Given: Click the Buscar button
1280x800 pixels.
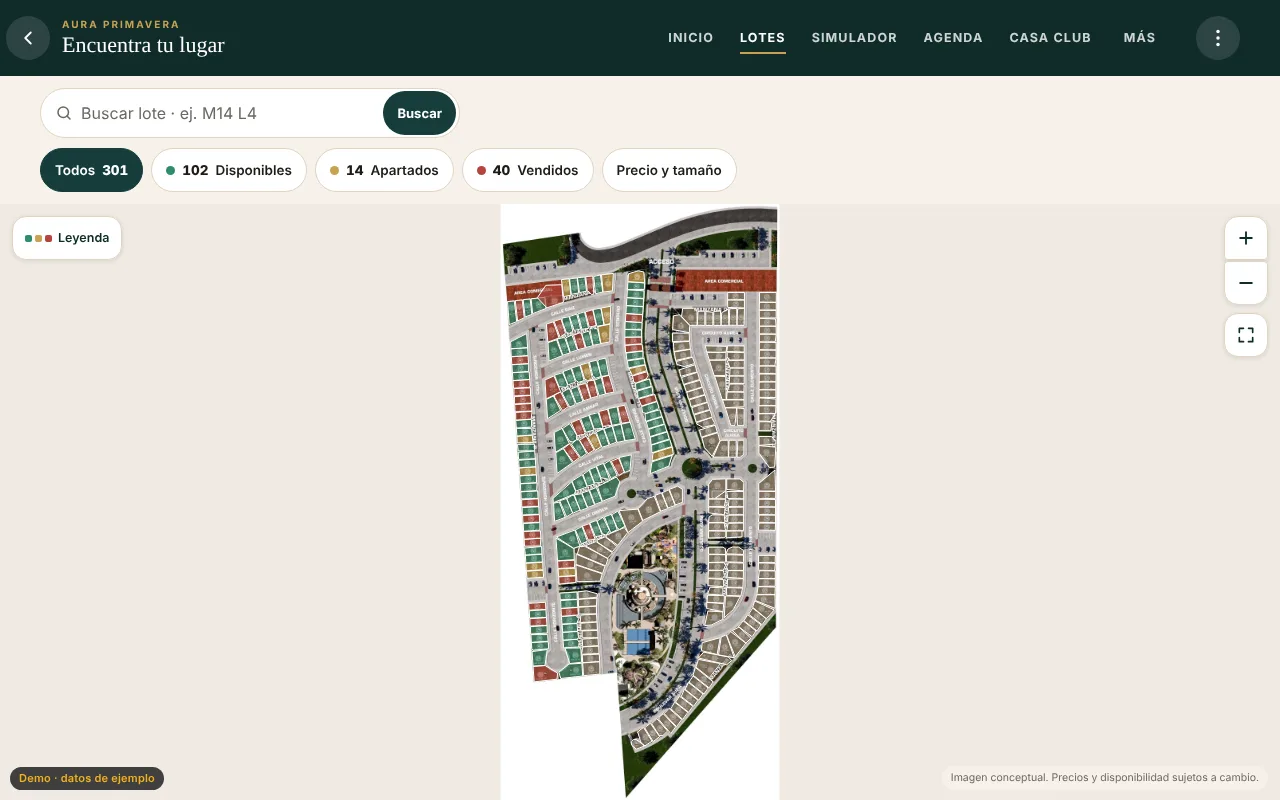Looking at the screenshot, I should coord(419,113).
